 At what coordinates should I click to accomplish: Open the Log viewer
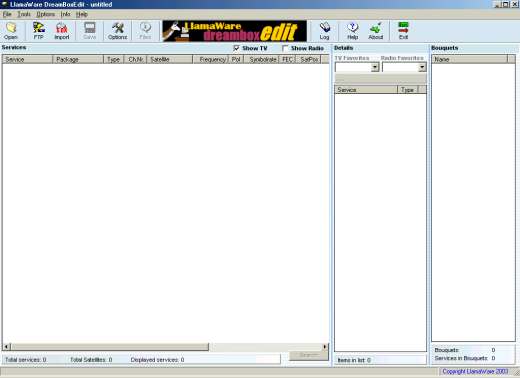pyautogui.click(x=324, y=31)
